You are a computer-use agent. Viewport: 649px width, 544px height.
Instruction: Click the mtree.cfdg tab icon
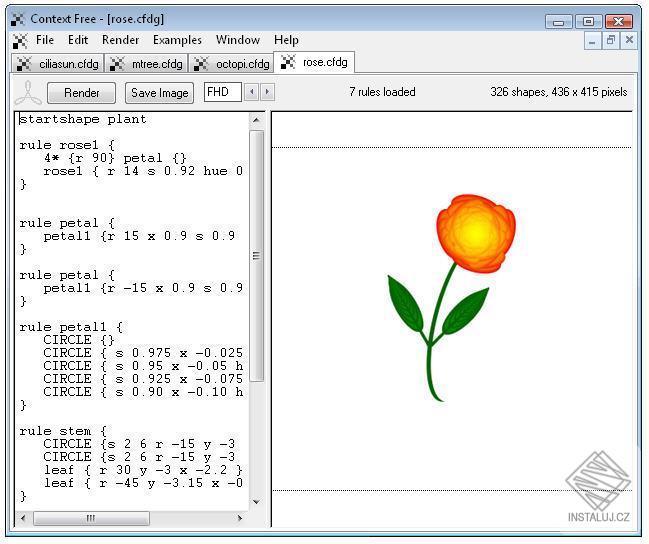[x=117, y=64]
